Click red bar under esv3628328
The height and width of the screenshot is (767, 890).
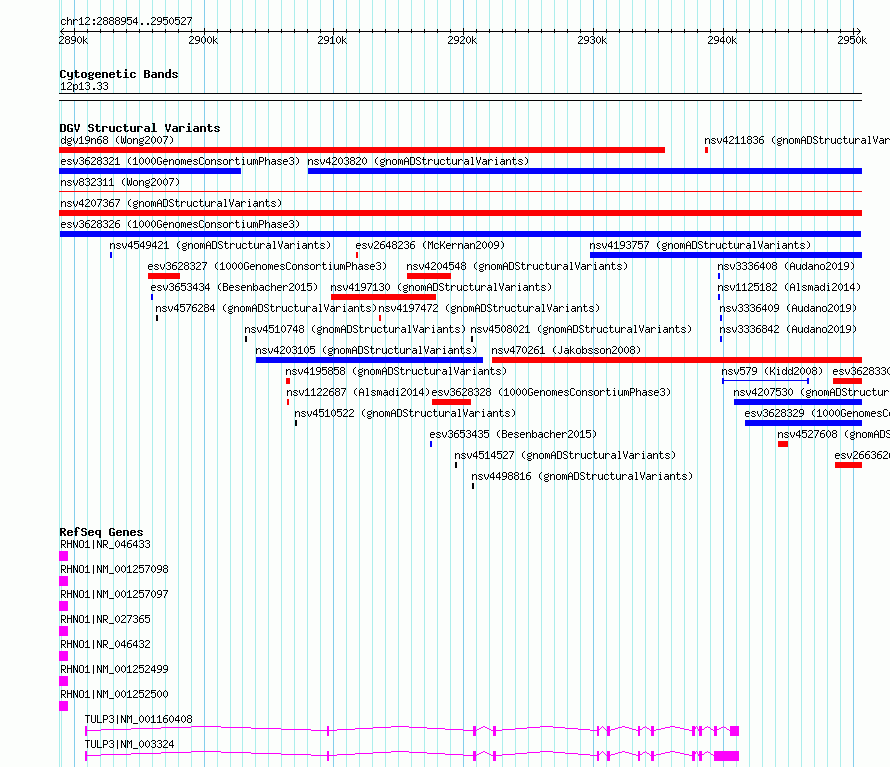(x=452, y=403)
